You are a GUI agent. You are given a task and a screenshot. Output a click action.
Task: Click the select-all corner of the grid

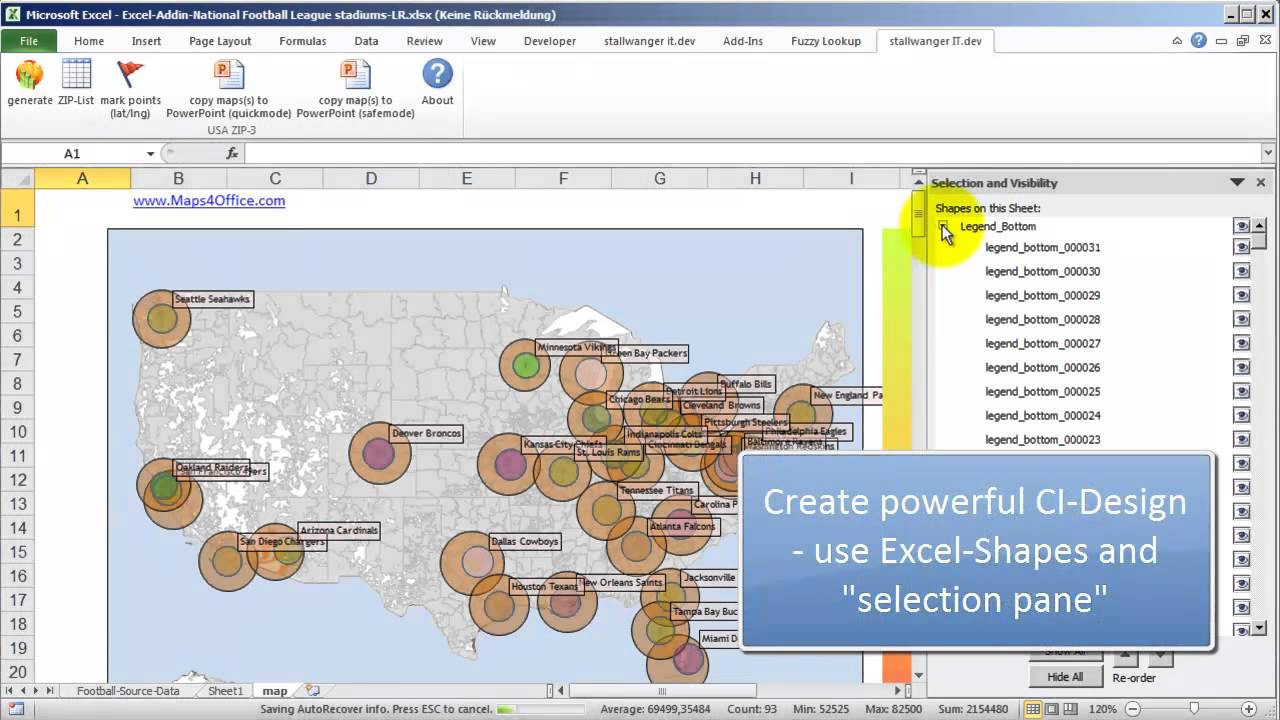pos(17,178)
